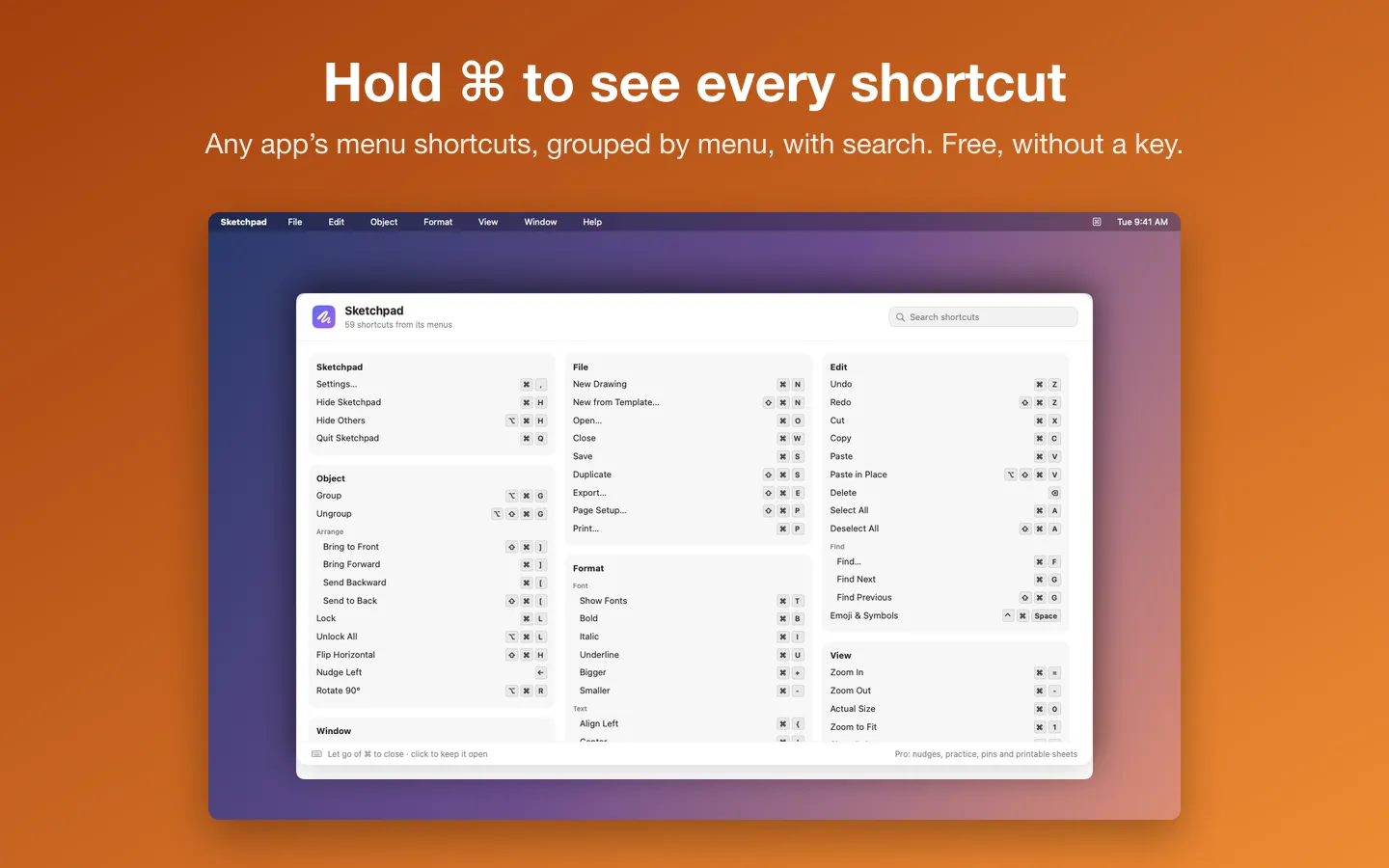Click the left arrow key beside Nudge Left
This screenshot has height=868, width=1389.
point(540,673)
